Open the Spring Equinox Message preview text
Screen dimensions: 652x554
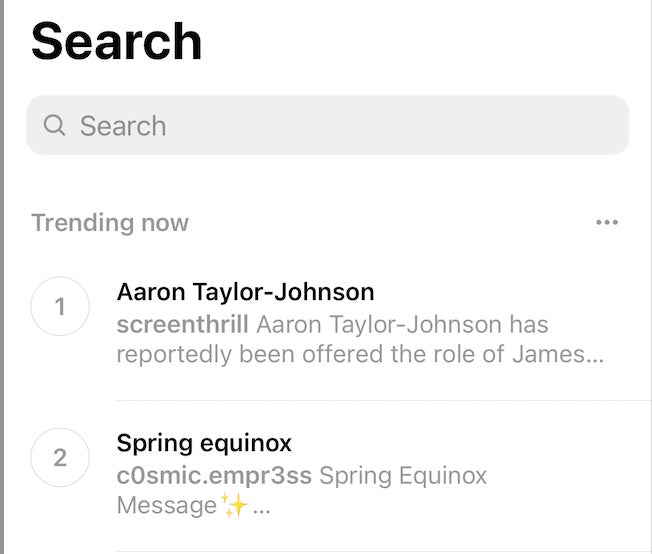point(402,475)
